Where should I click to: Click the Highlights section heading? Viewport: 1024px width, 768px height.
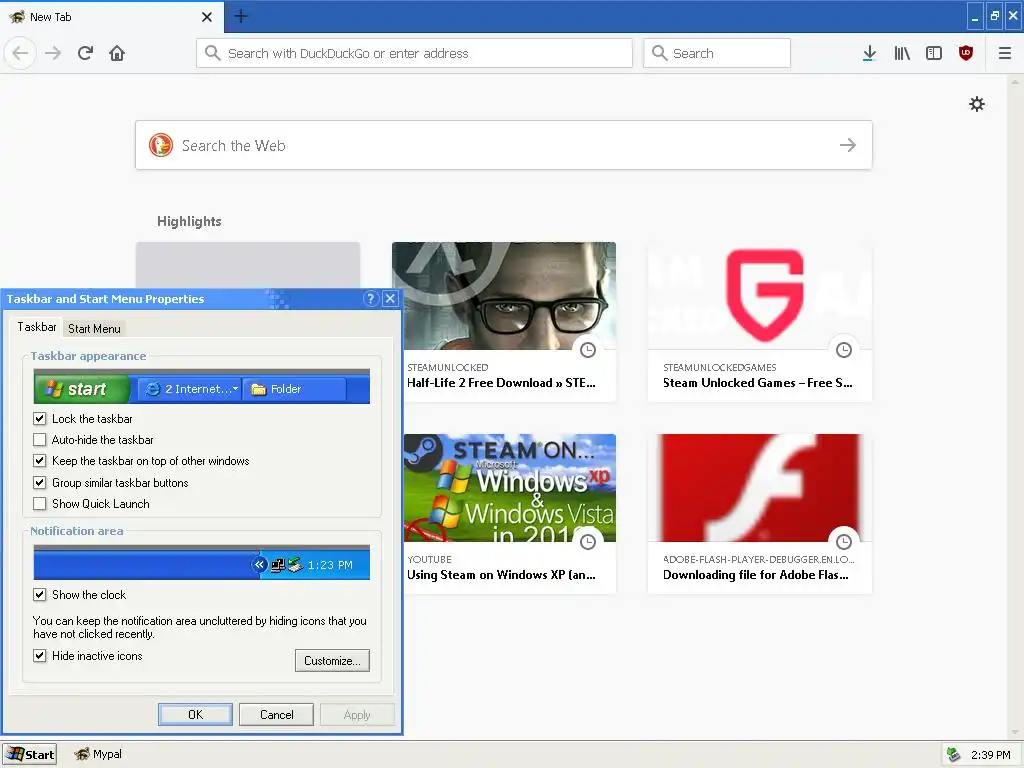point(189,221)
